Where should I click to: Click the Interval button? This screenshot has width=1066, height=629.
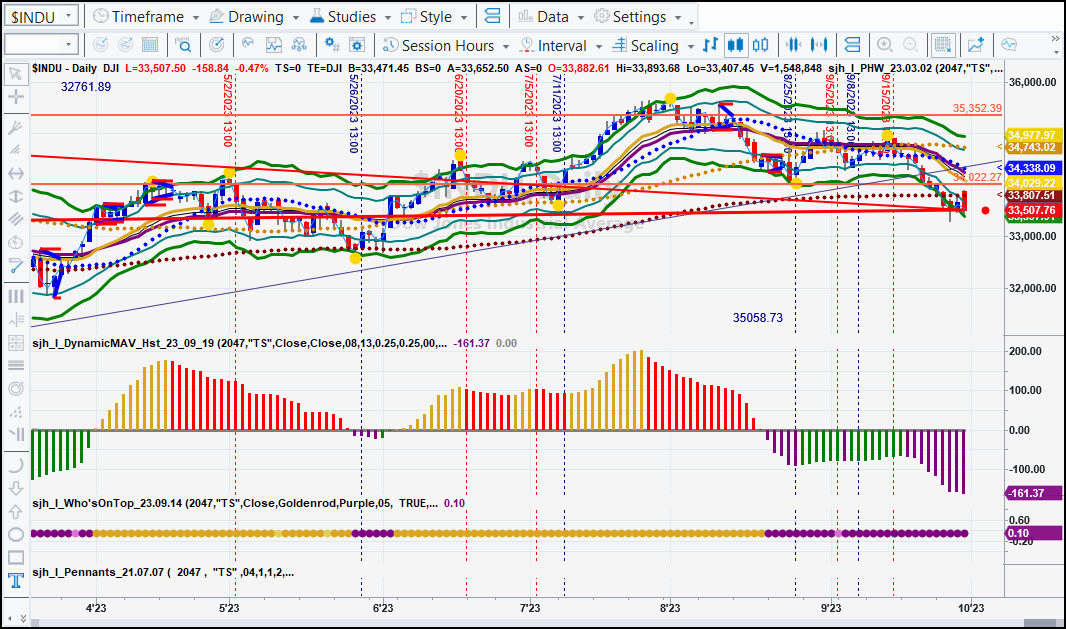coord(553,46)
